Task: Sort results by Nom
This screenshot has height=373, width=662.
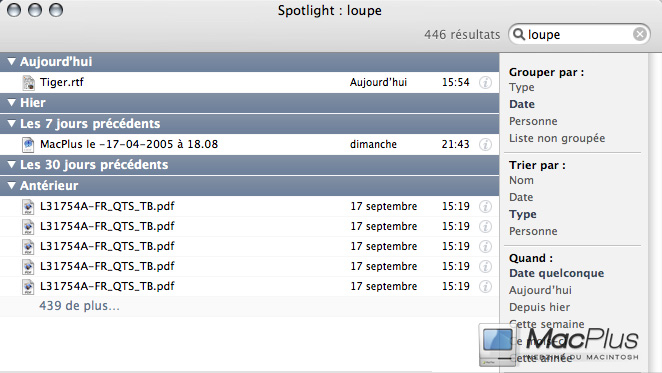Action: pos(521,180)
